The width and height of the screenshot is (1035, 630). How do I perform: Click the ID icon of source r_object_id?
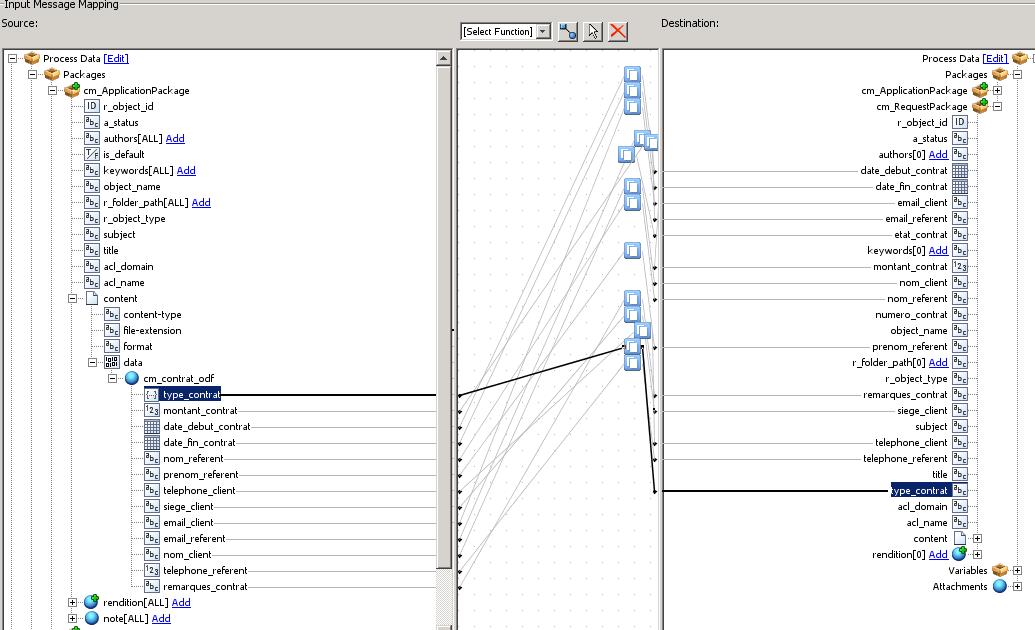pyautogui.click(x=92, y=106)
